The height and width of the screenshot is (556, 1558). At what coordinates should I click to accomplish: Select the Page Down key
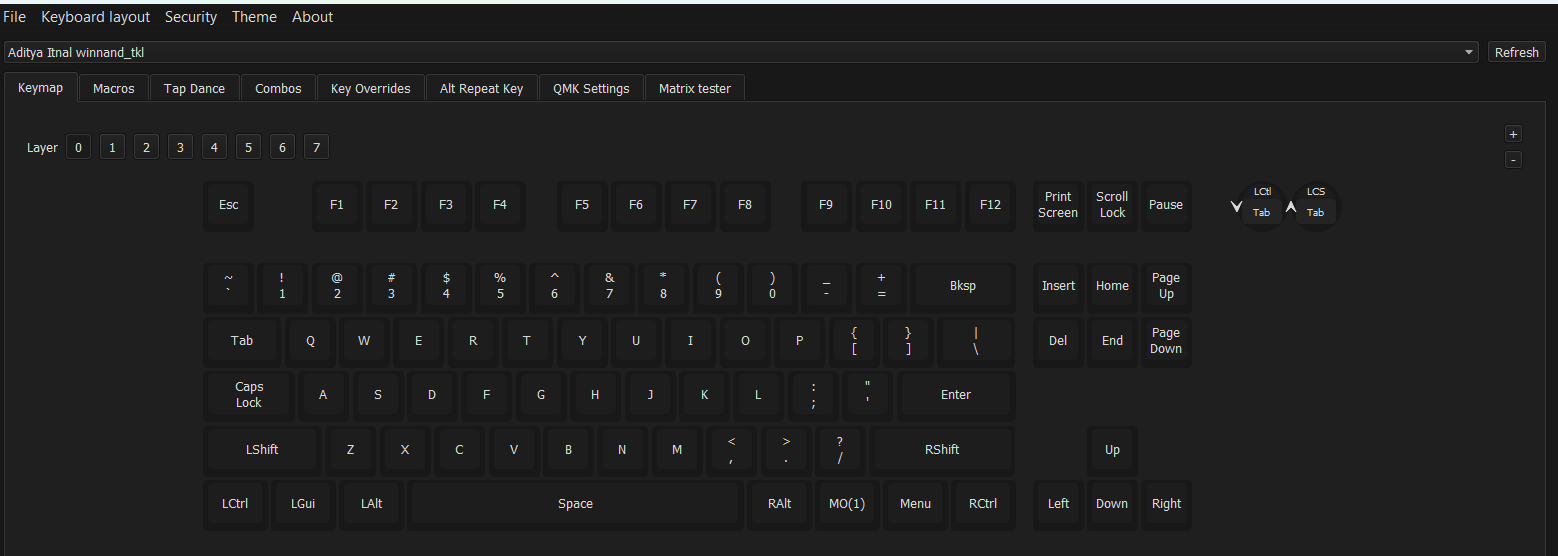pyautogui.click(x=1166, y=341)
